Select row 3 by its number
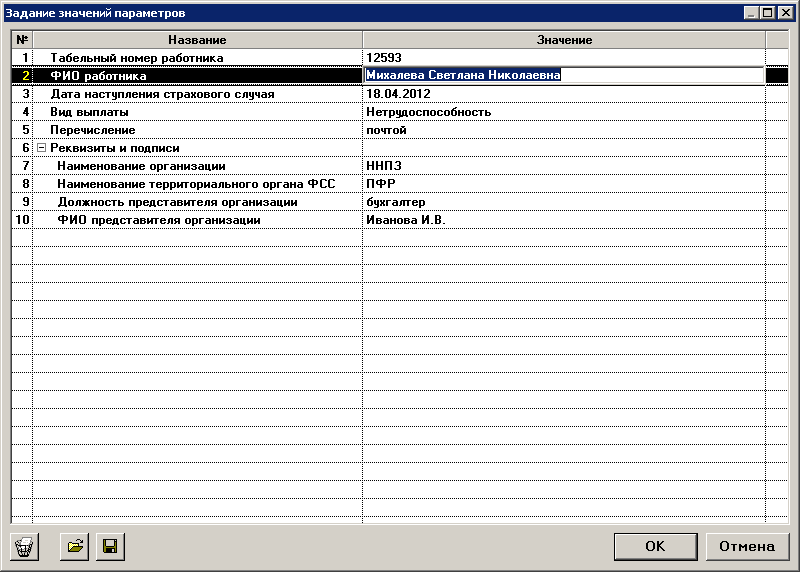Screen dimensions: 800x572 click(22, 94)
